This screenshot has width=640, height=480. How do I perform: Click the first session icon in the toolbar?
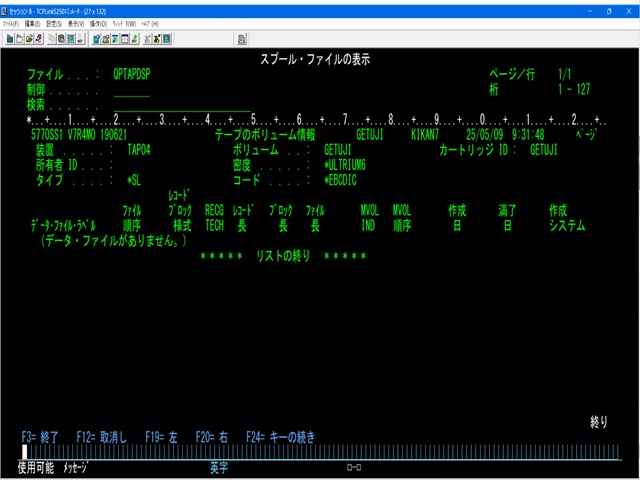[x=10, y=38]
